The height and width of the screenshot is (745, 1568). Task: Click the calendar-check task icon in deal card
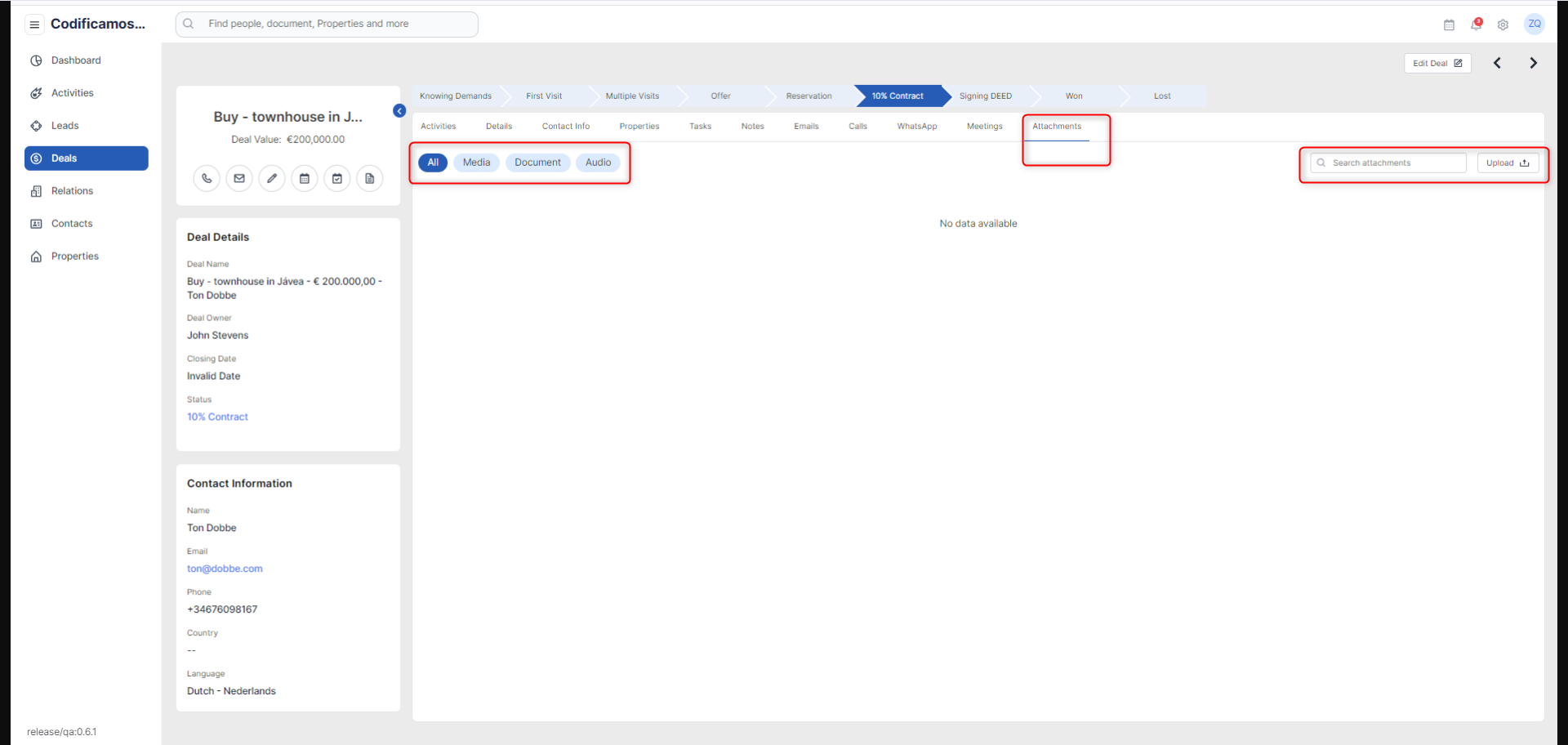(x=337, y=178)
